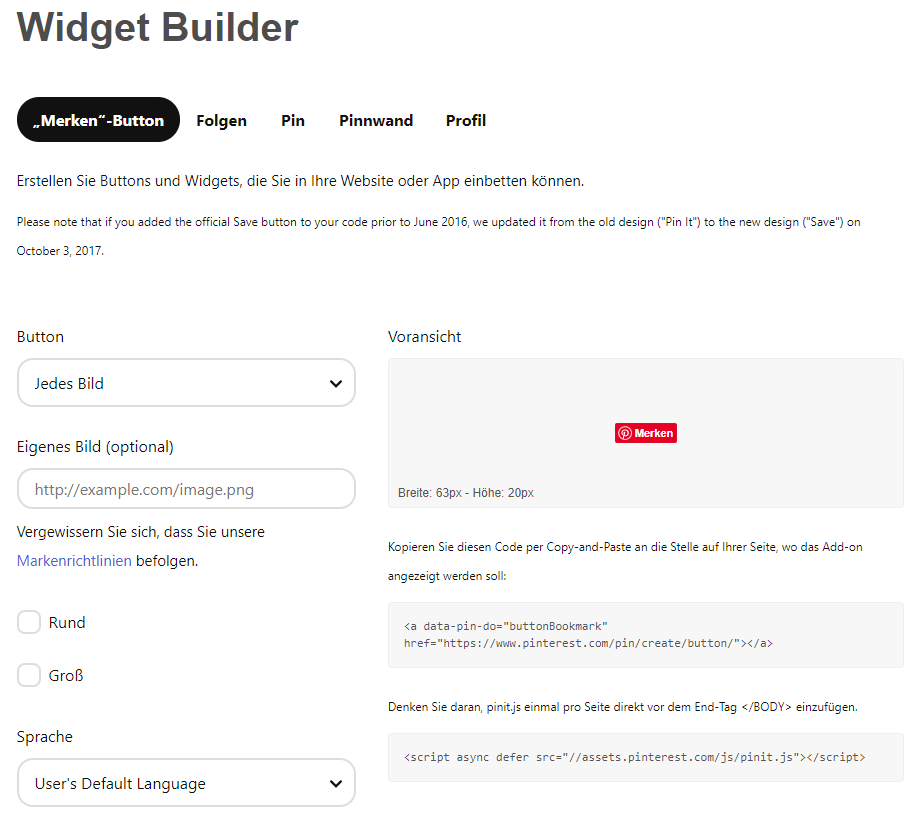Open the Pin tab

coord(293,120)
